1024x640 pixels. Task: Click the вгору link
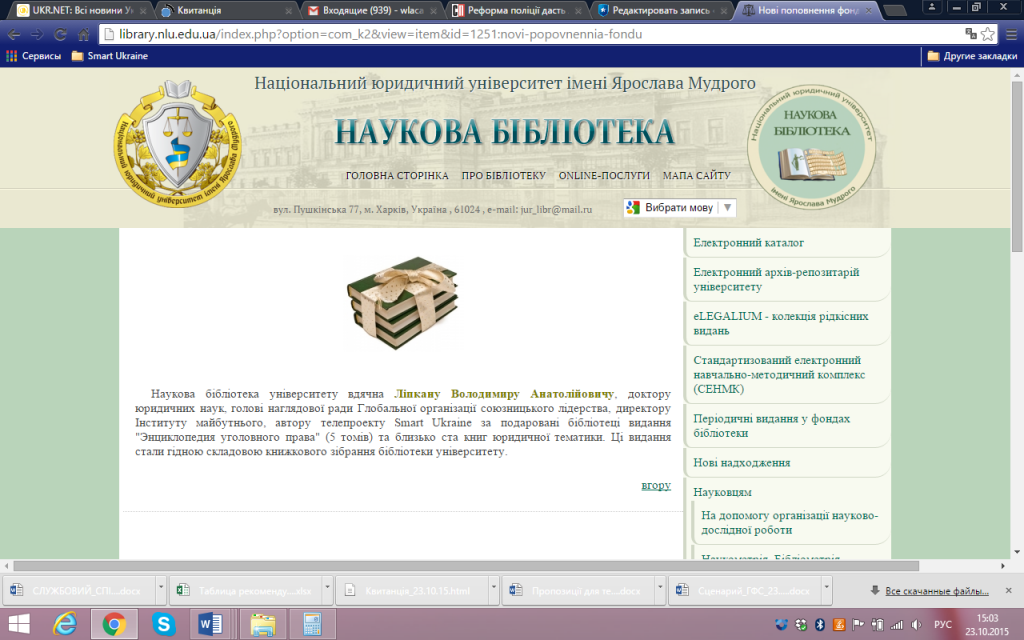pos(656,485)
